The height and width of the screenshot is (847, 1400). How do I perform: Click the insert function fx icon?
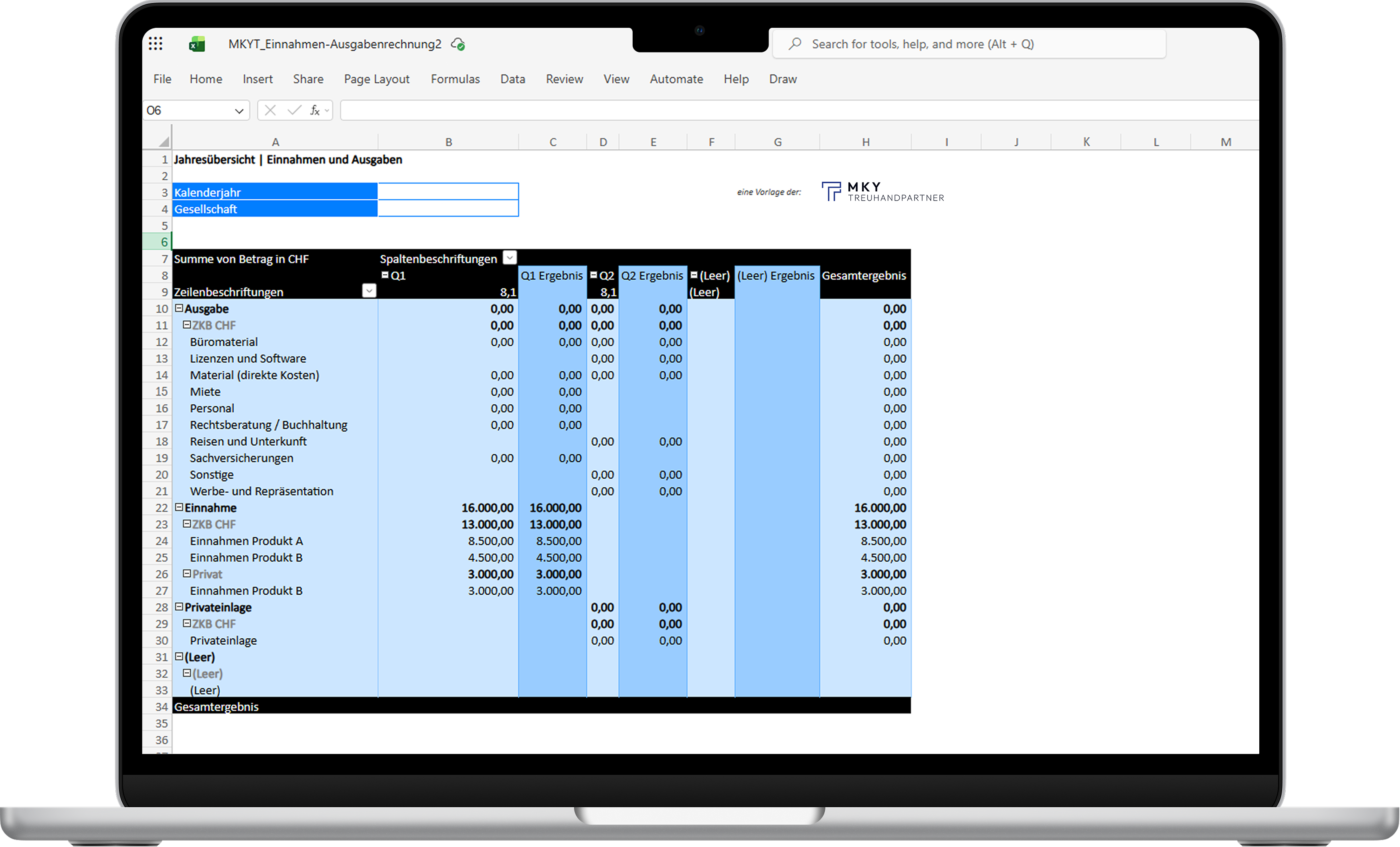(315, 110)
